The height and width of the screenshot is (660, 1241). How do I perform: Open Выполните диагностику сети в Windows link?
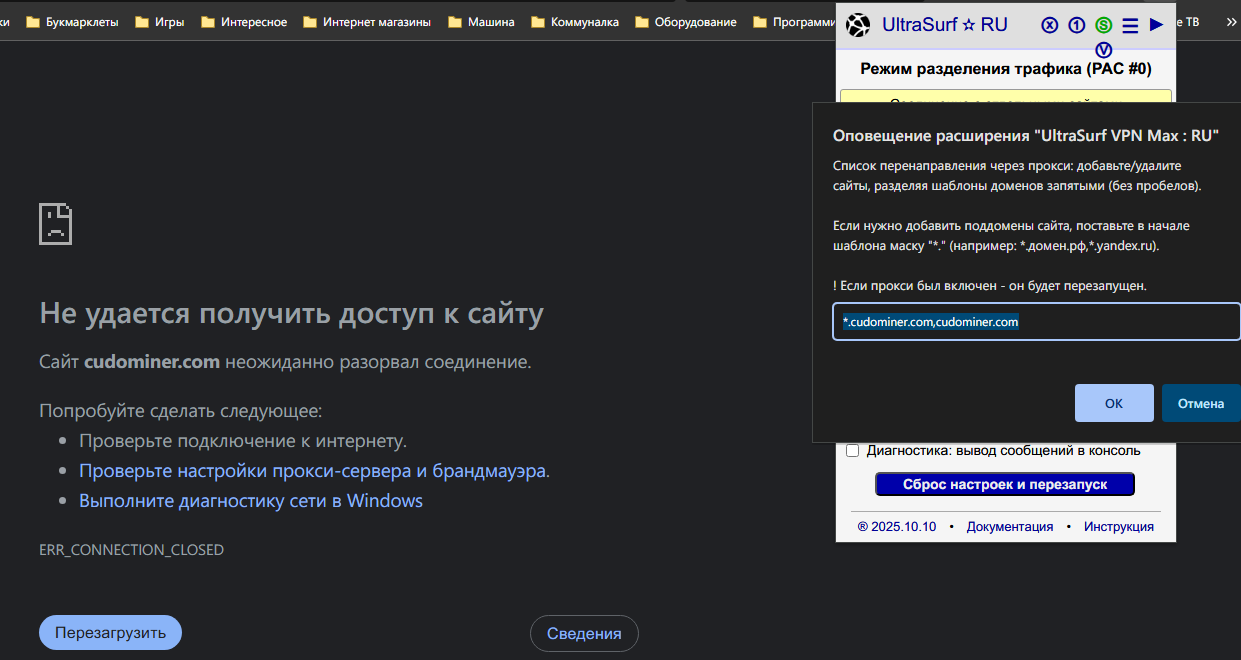251,501
